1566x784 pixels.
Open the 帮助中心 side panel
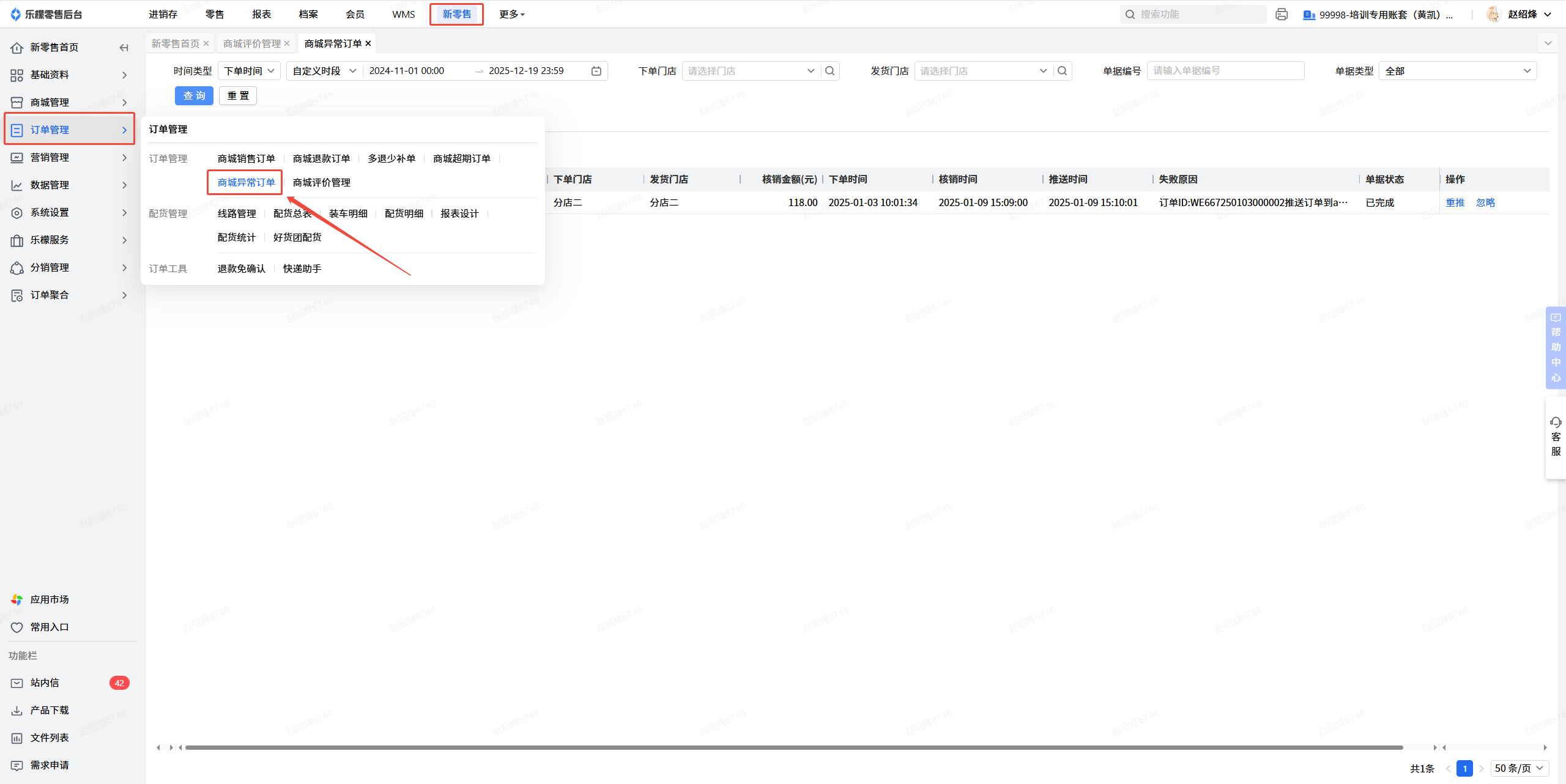click(1556, 347)
